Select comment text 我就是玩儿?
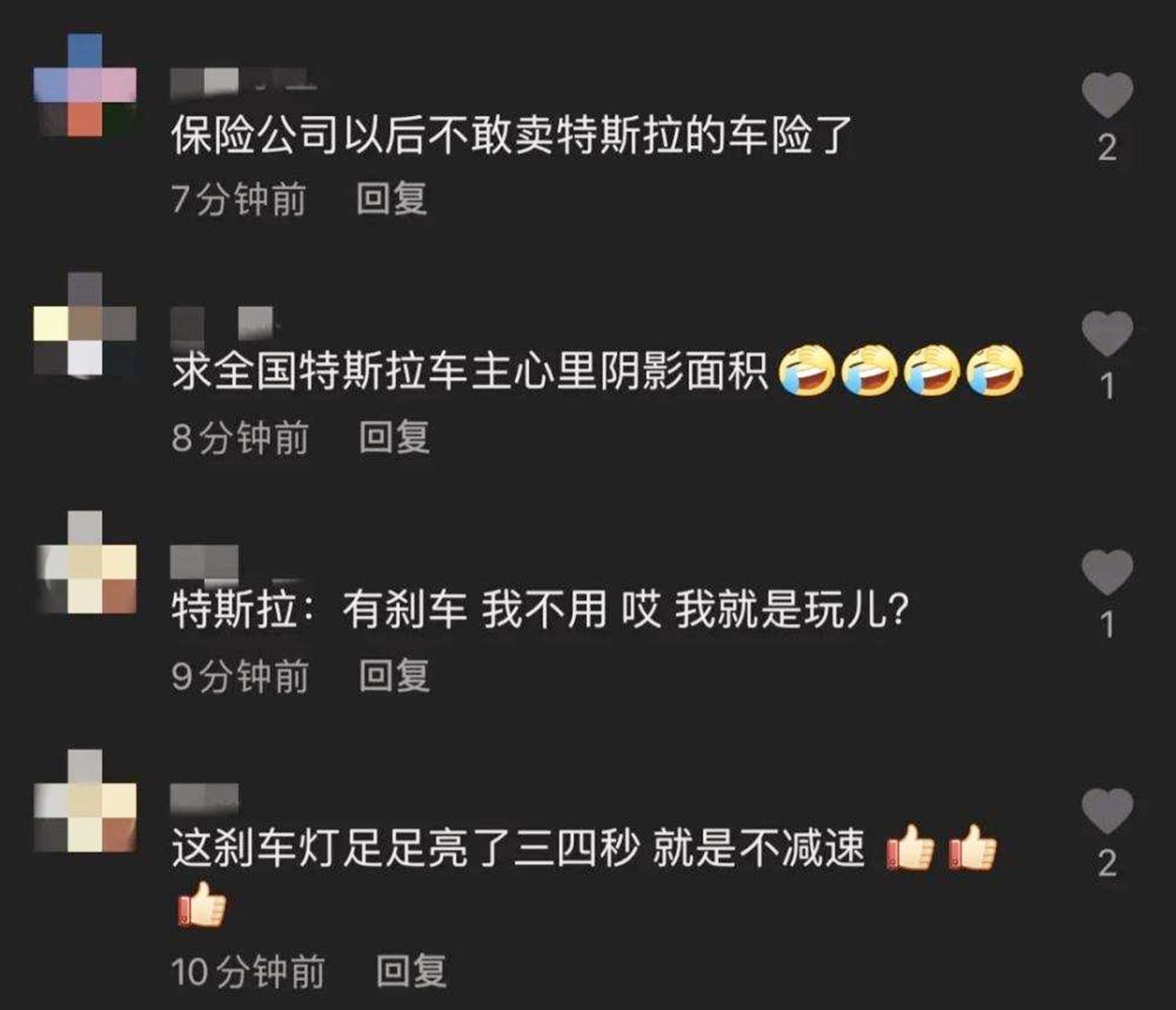1176x1010 pixels. 792,609
